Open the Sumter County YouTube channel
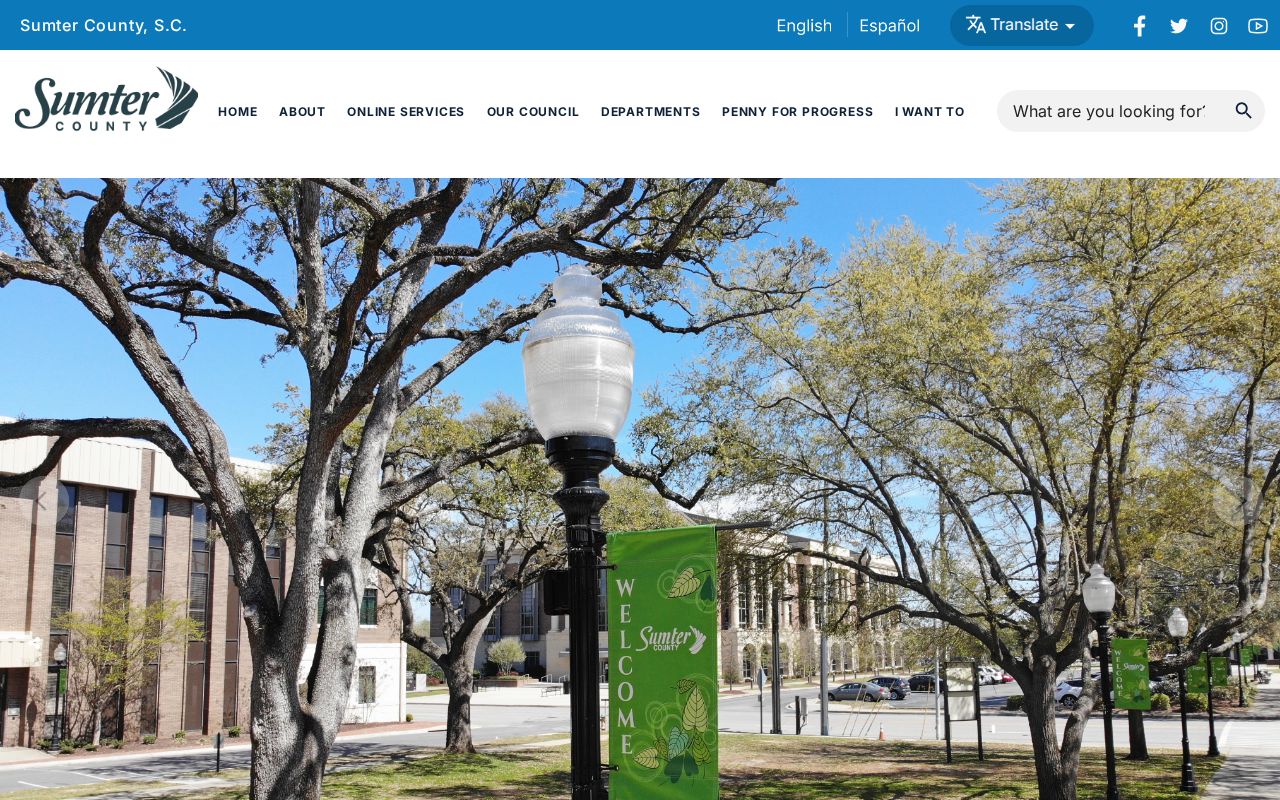1280x800 pixels. point(1258,26)
